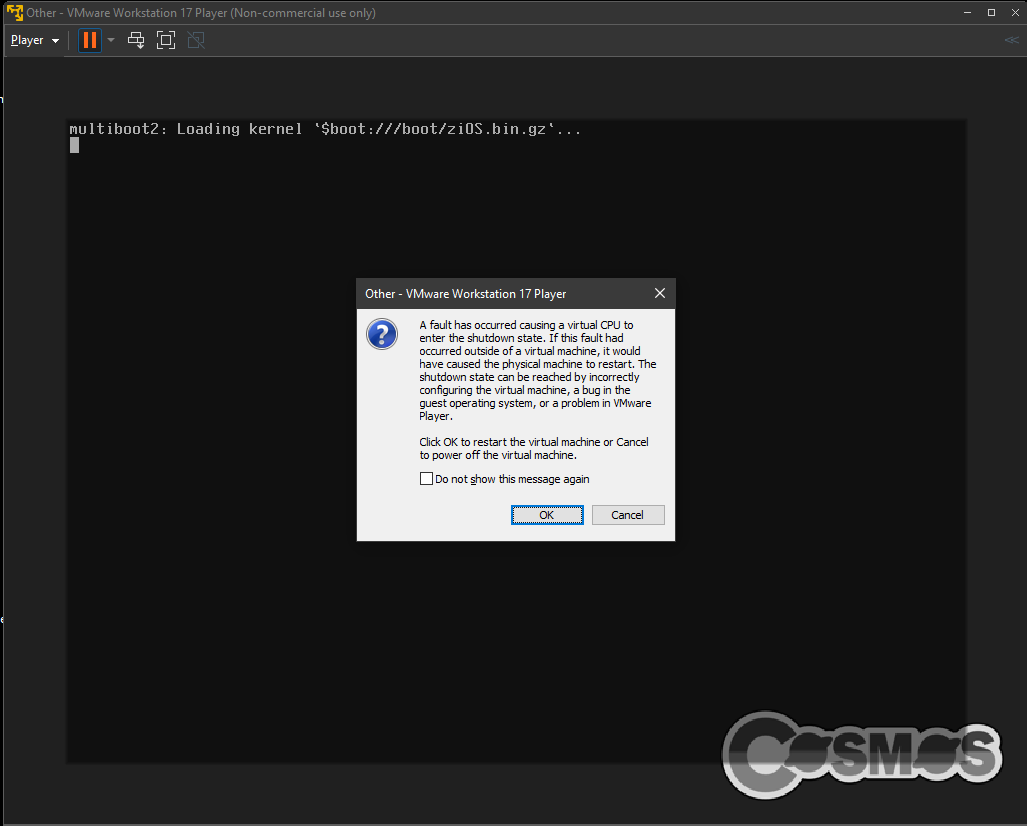Click the small VM icon on dialog title bar
Viewport: 1027px width, 826px height.
[368, 293]
